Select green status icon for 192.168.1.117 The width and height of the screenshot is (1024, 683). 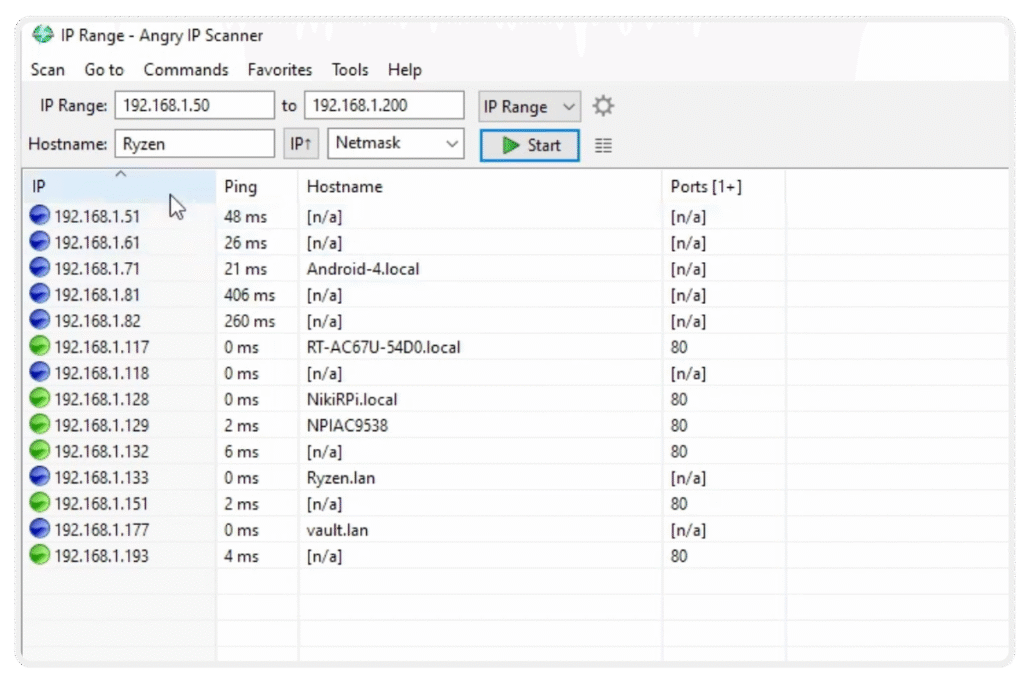tap(40, 346)
